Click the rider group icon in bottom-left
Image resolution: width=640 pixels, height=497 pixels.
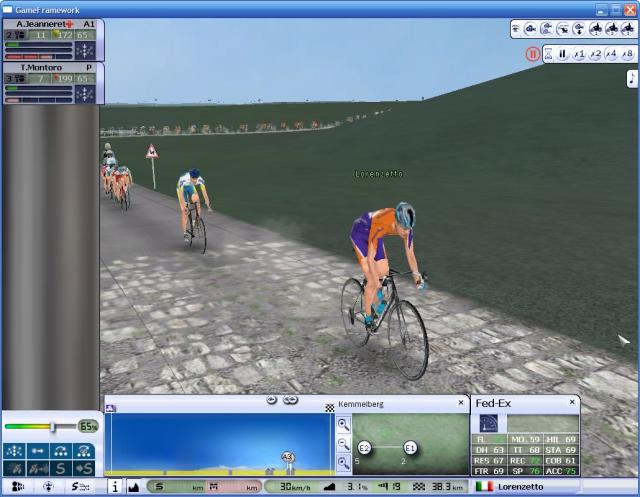(18, 487)
